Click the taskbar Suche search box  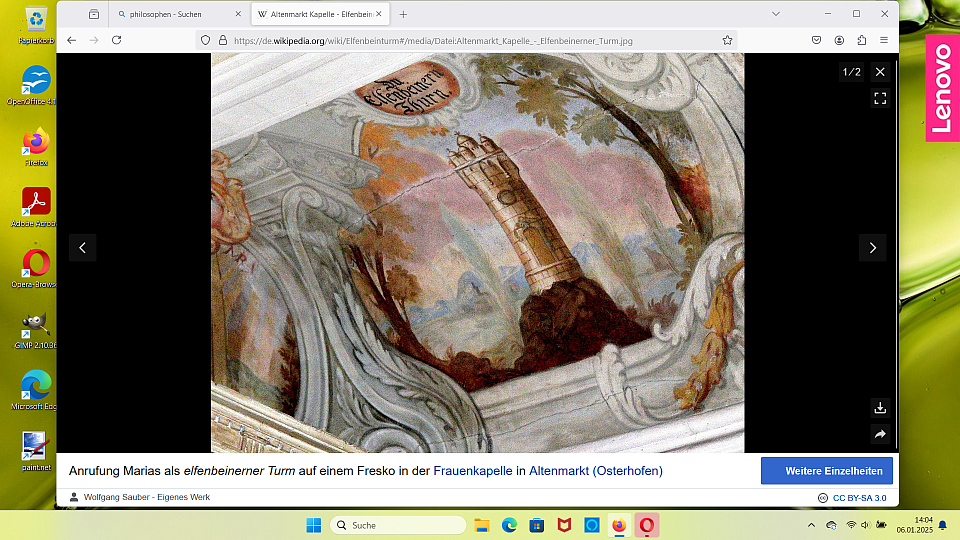399,525
